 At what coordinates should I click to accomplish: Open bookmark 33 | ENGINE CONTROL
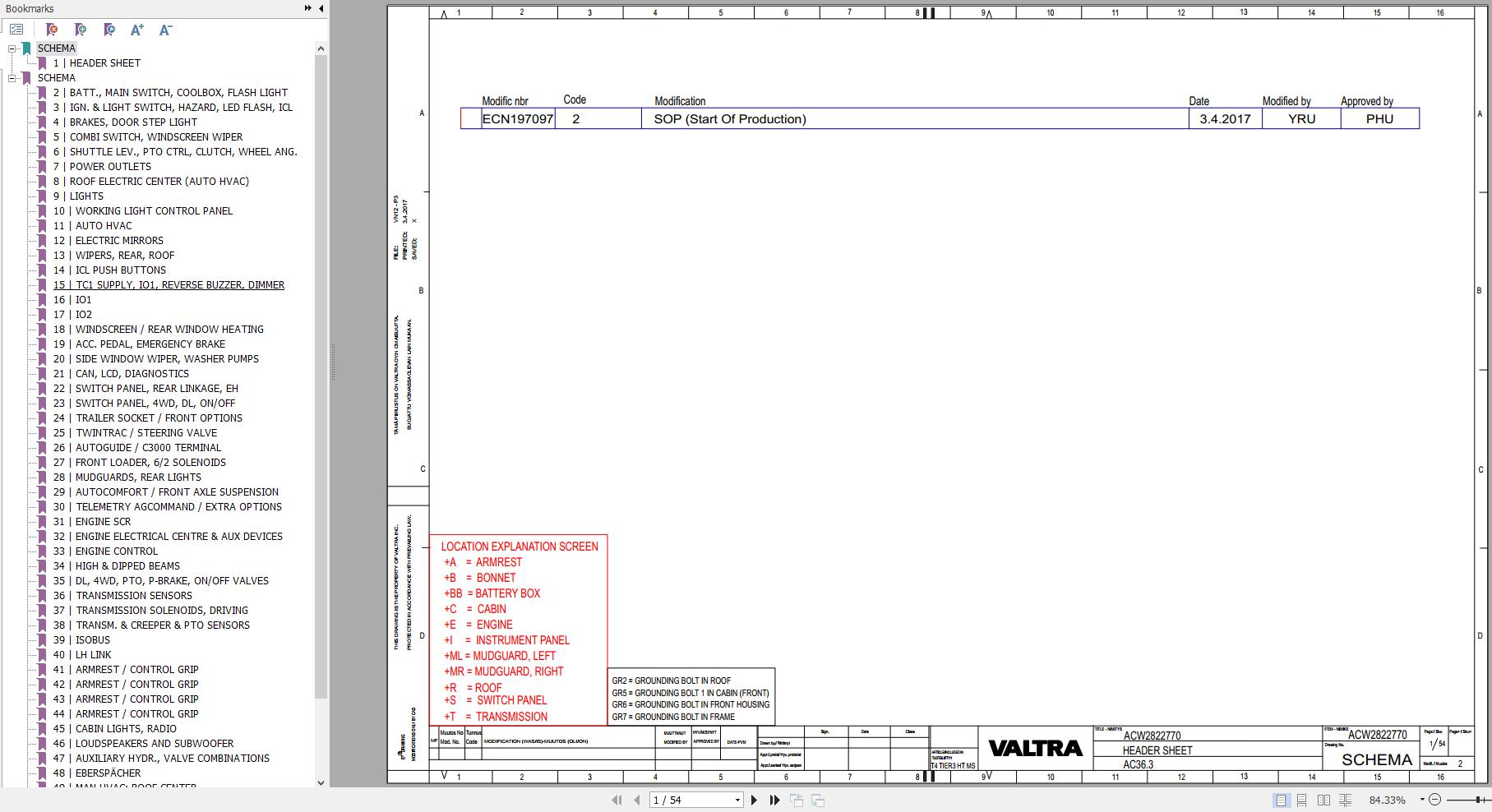(x=105, y=551)
